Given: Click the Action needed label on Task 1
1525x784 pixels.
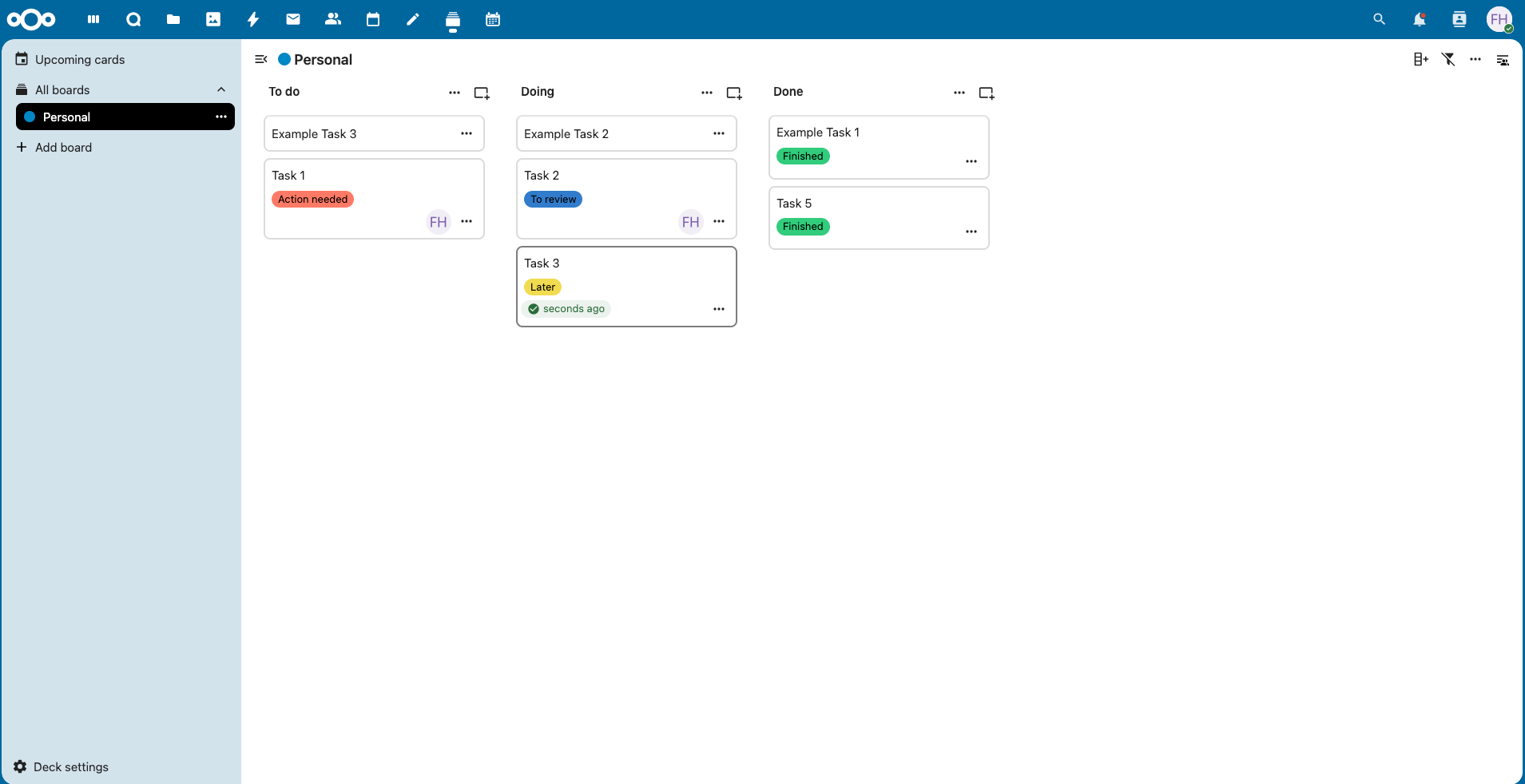Looking at the screenshot, I should pos(312,199).
